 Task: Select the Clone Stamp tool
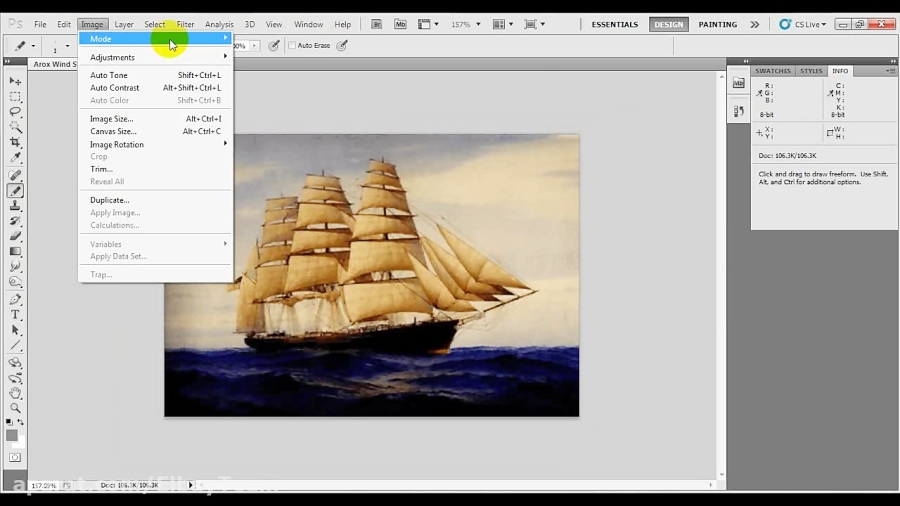click(15, 206)
